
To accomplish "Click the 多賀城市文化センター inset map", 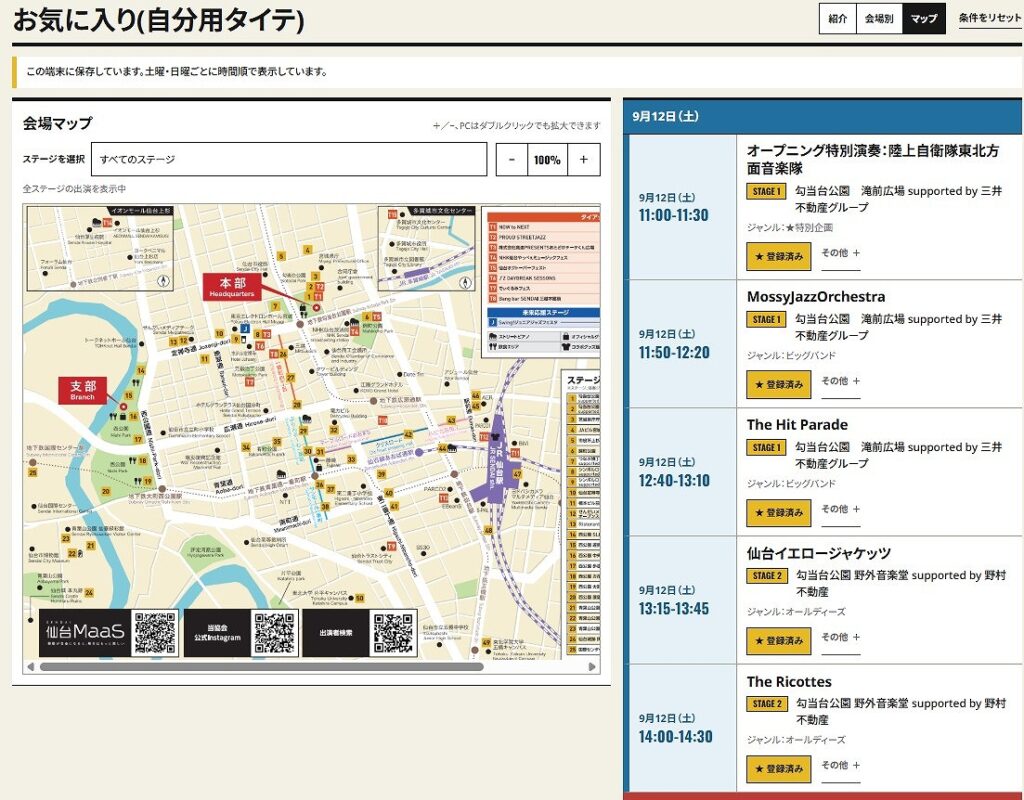I will pyautogui.click(x=426, y=248).
